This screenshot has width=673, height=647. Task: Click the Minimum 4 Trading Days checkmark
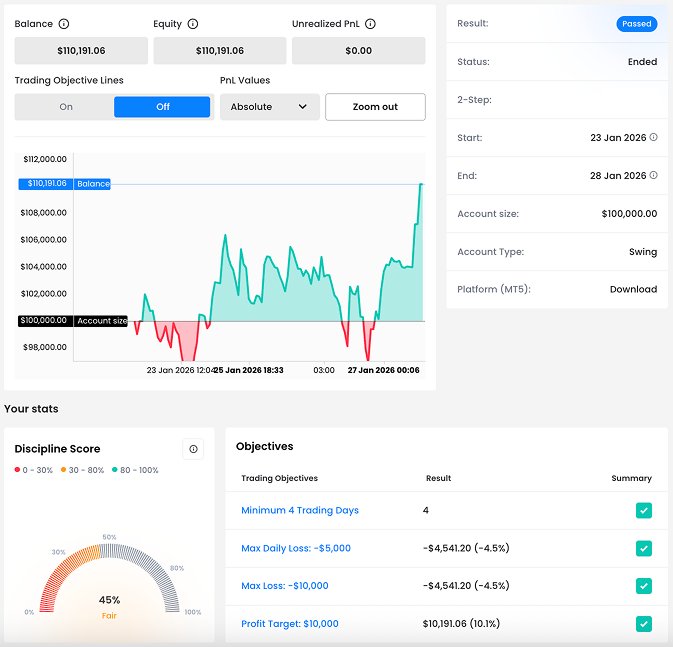pos(643,511)
